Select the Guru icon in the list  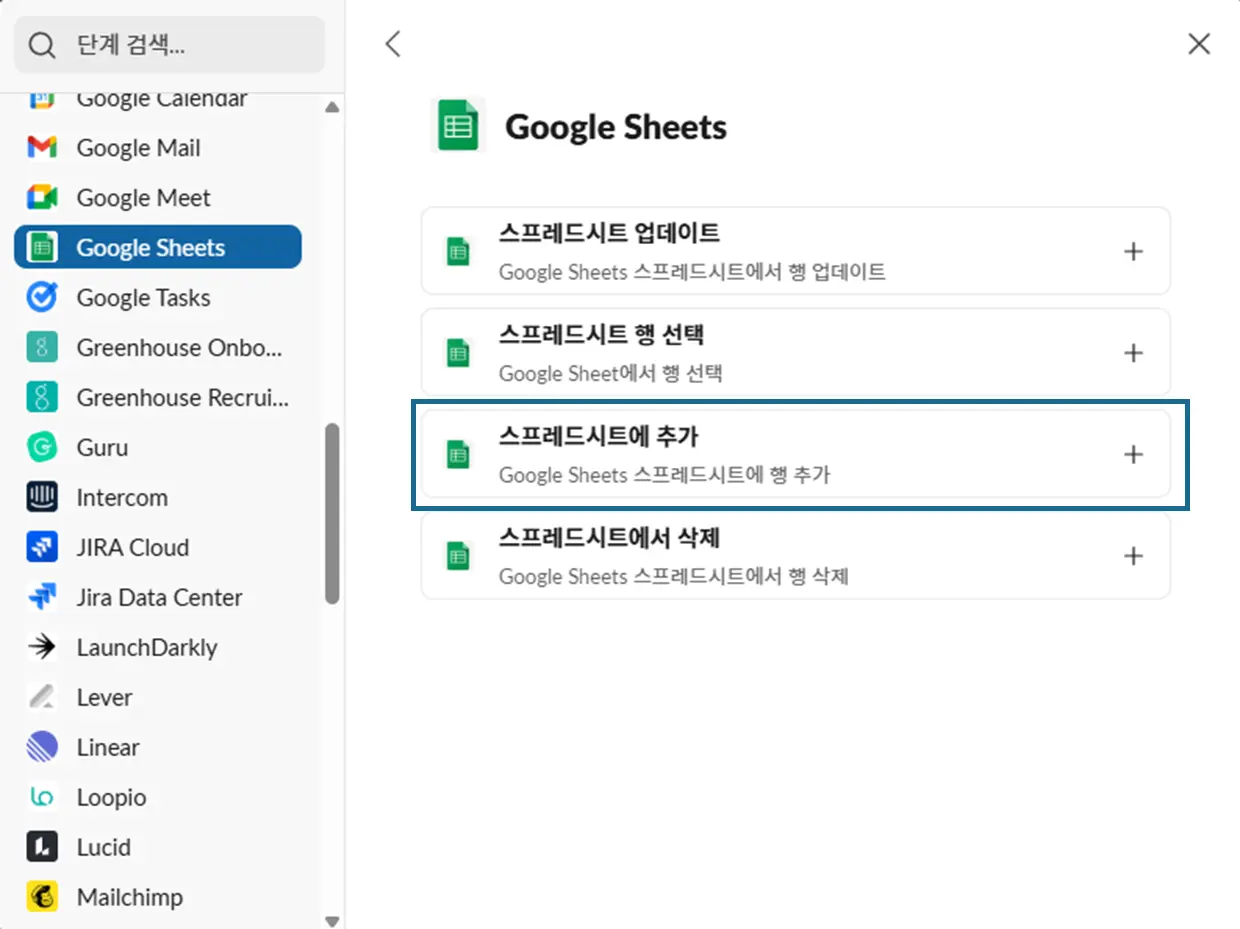coord(42,448)
